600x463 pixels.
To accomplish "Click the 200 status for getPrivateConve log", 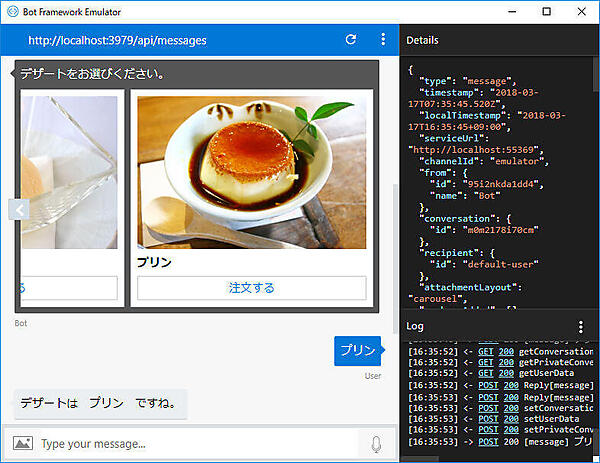I will point(506,362).
